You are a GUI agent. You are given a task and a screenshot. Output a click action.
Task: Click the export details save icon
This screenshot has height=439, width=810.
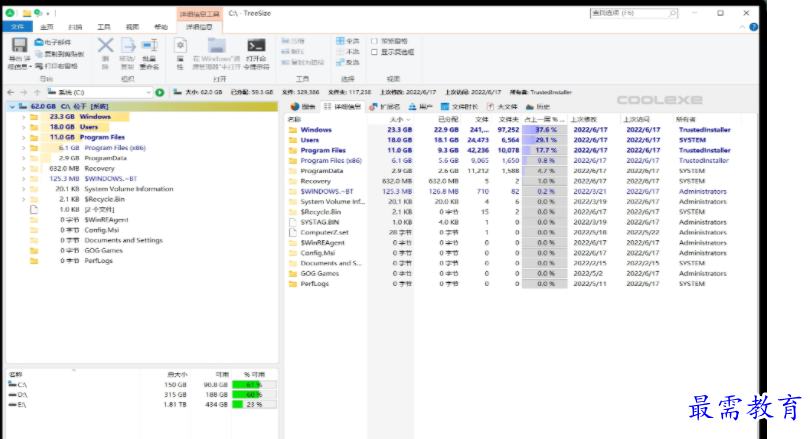click(x=19, y=46)
